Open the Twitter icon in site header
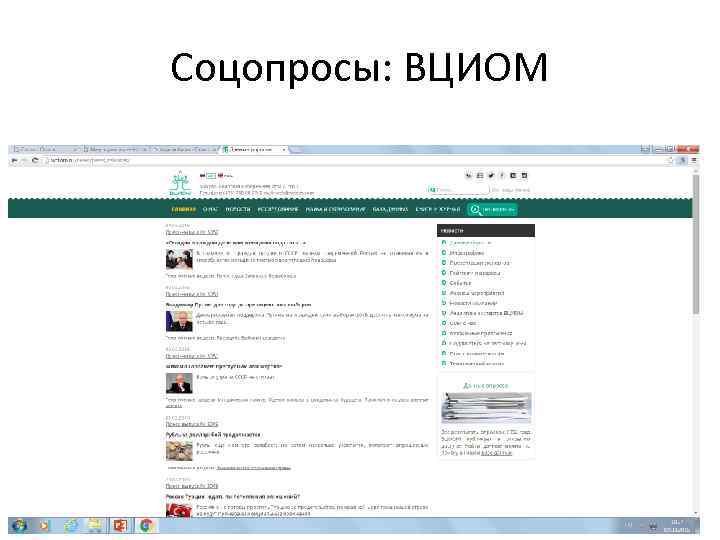The height and width of the screenshot is (540, 720). click(x=491, y=175)
